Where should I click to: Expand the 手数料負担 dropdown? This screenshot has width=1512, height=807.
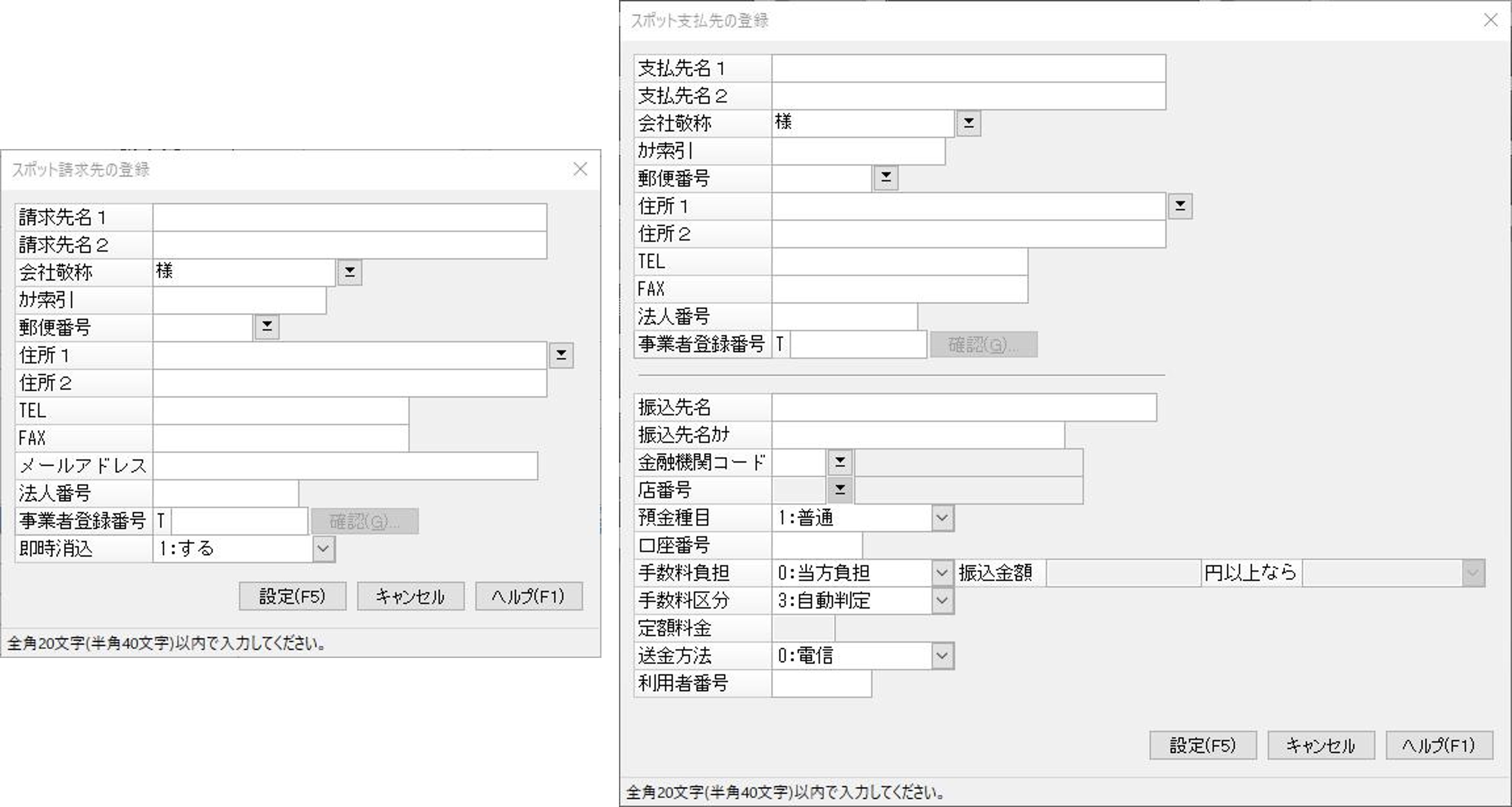click(942, 573)
